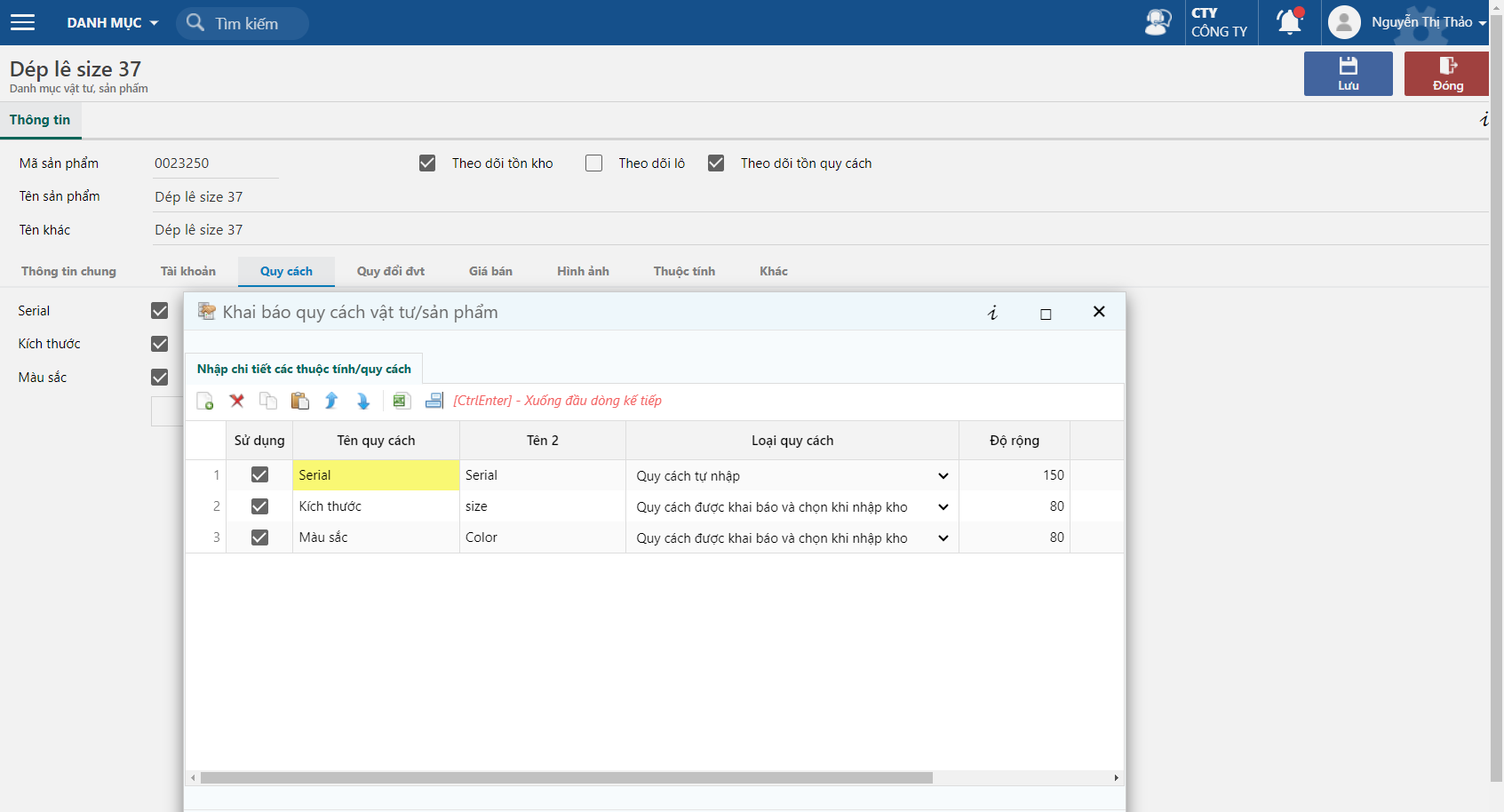
Task: Export the table to Excel
Action: [401, 402]
